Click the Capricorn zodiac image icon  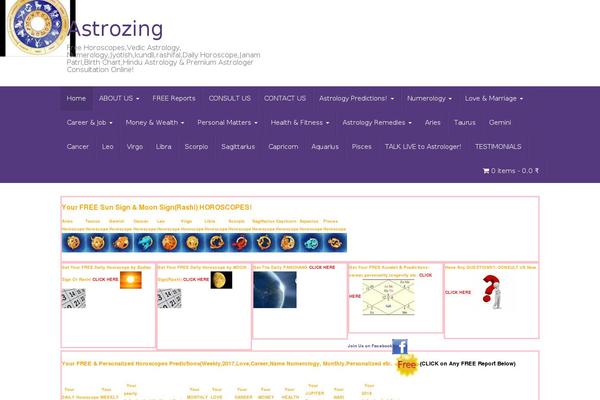pos(287,242)
